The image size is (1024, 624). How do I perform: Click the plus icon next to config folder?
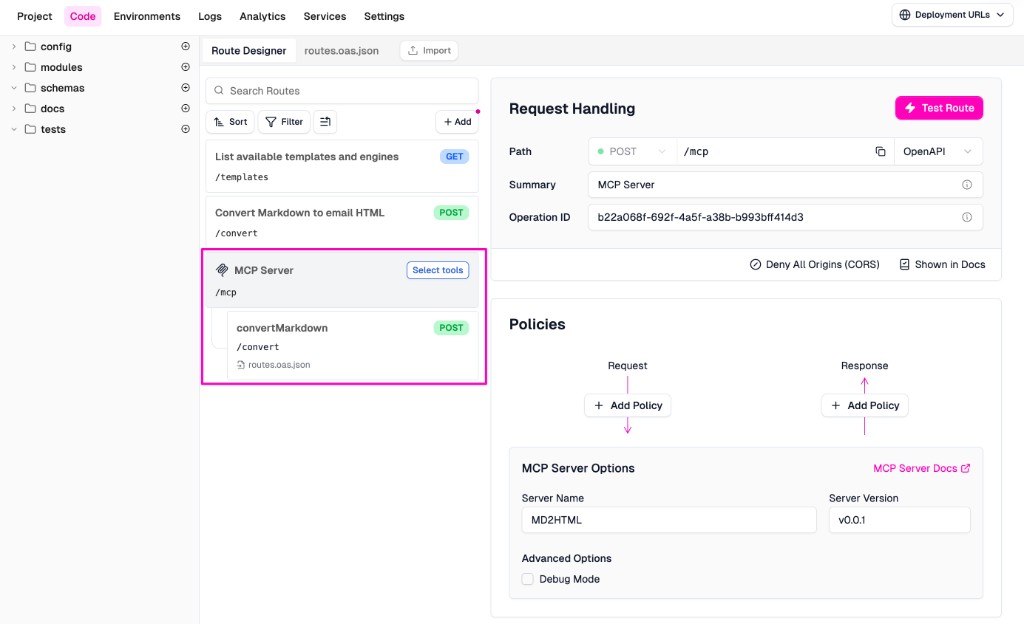(x=185, y=47)
